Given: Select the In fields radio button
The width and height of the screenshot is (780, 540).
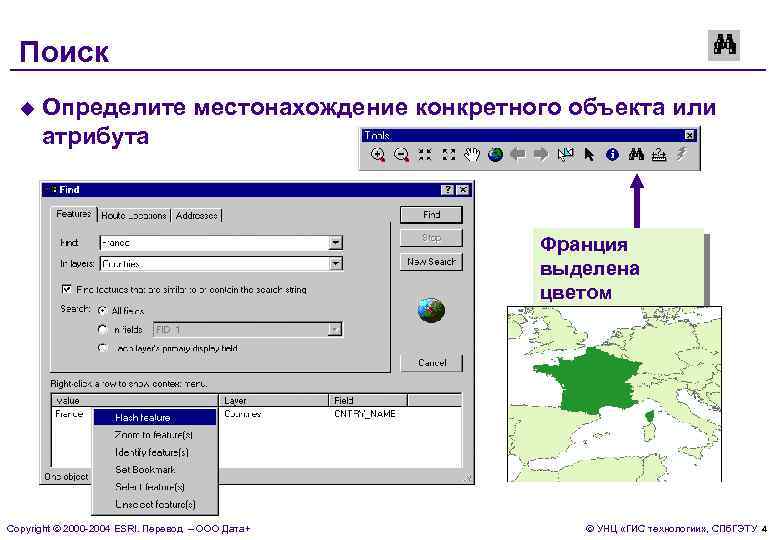Looking at the screenshot, I should [x=102, y=329].
